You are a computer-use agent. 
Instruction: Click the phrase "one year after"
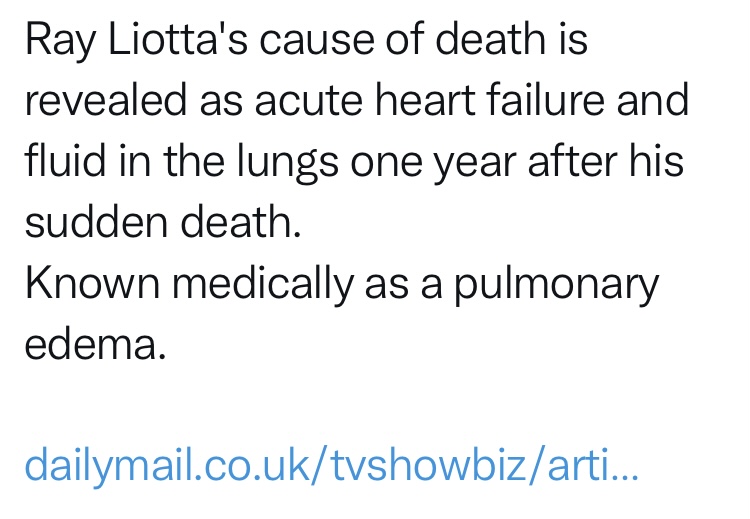point(506,163)
